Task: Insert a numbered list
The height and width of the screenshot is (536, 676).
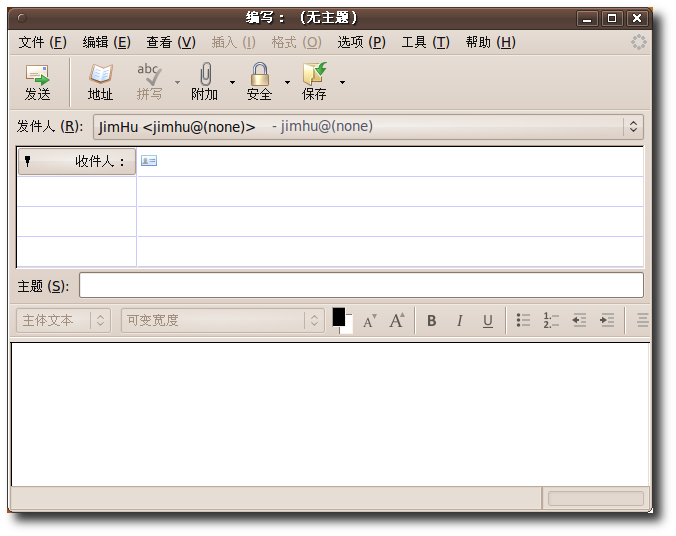Action: pyautogui.click(x=551, y=320)
